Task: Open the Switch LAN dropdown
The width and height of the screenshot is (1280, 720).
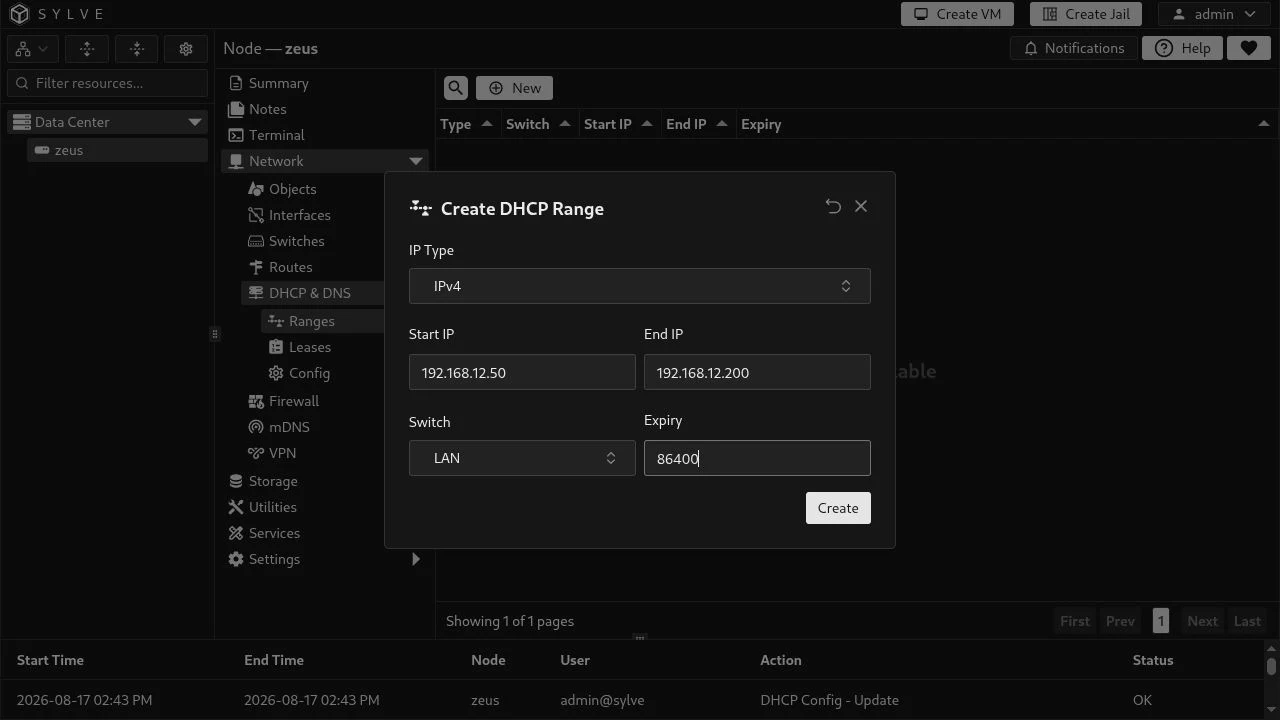Action: tap(522, 458)
